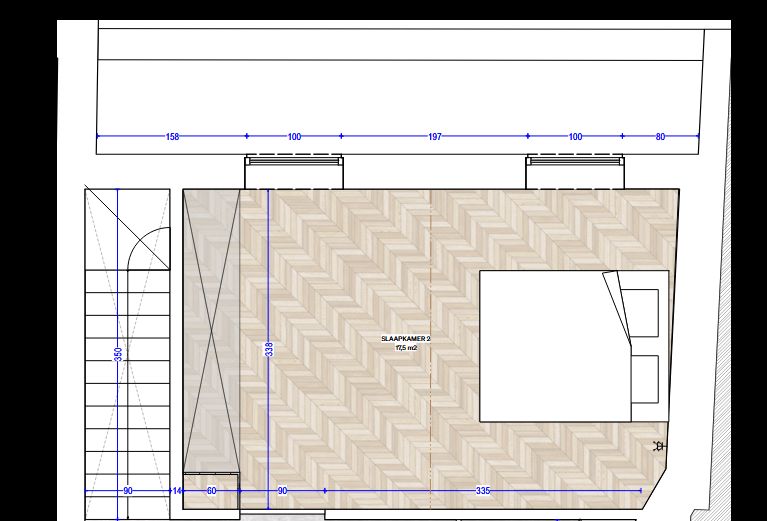Click the 197 dimension label
Image resolution: width=767 pixels, height=521 pixels.
coord(434,136)
